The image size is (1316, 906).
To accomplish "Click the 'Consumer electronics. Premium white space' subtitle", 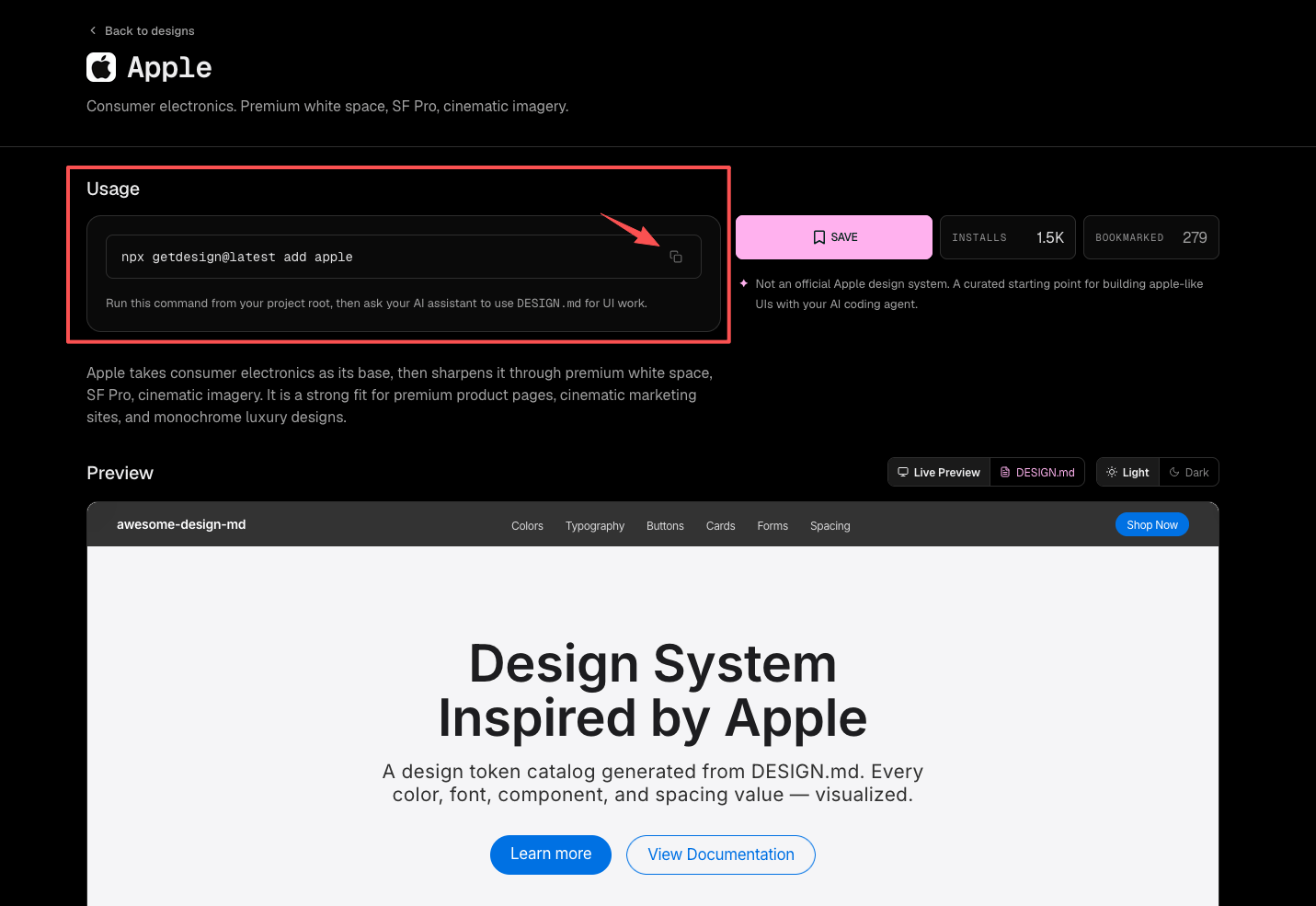I will tap(327, 106).
